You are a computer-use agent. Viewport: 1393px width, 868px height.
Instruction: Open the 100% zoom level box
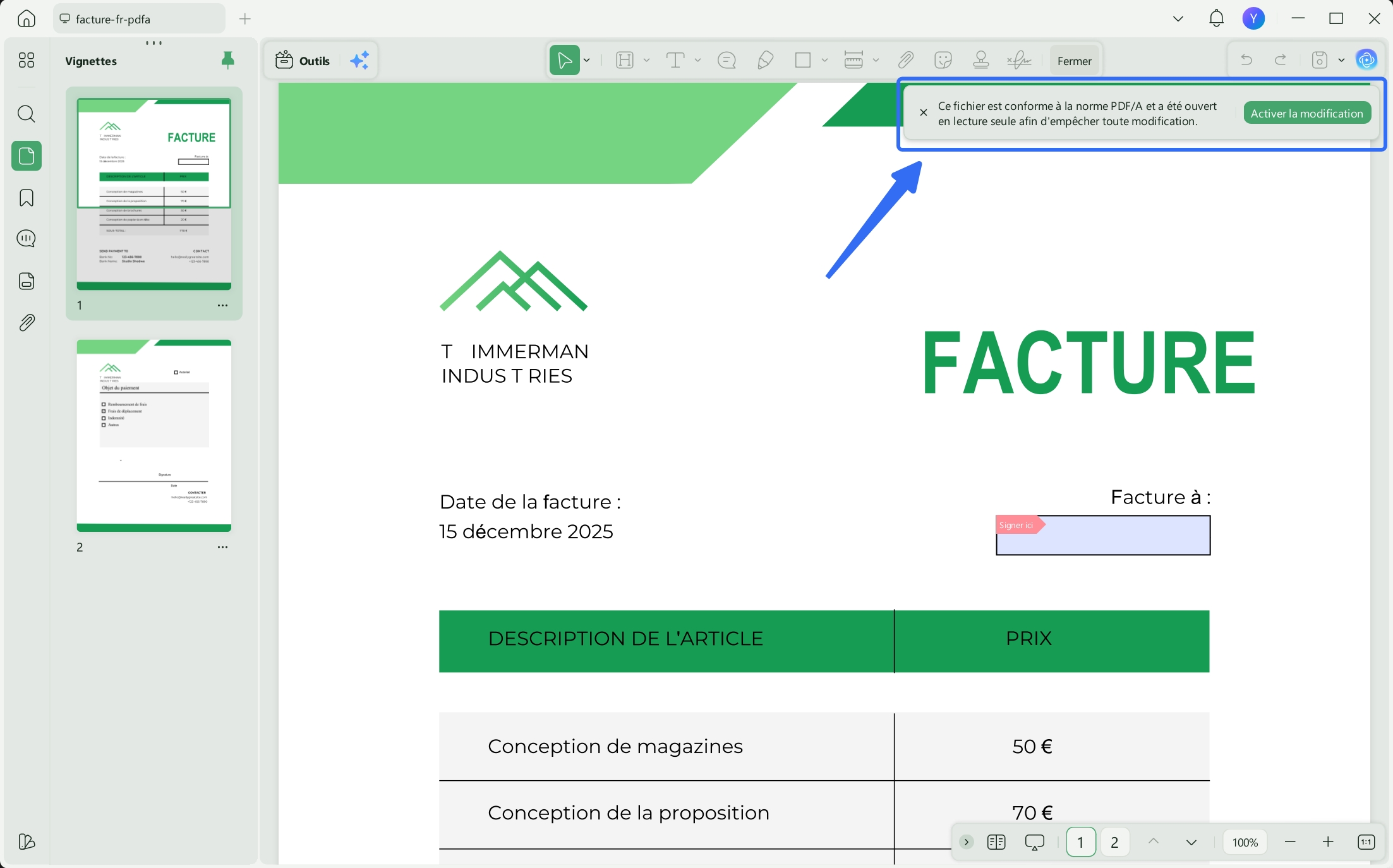[1245, 841]
